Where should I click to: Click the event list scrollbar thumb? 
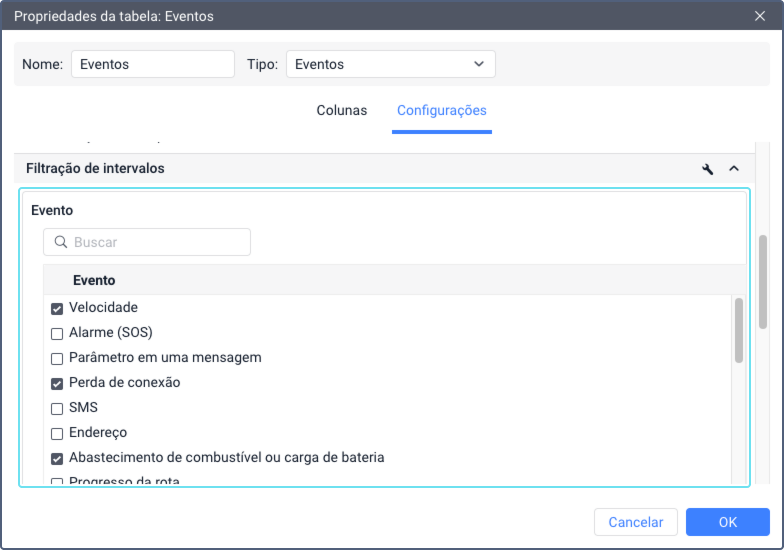coord(739,329)
